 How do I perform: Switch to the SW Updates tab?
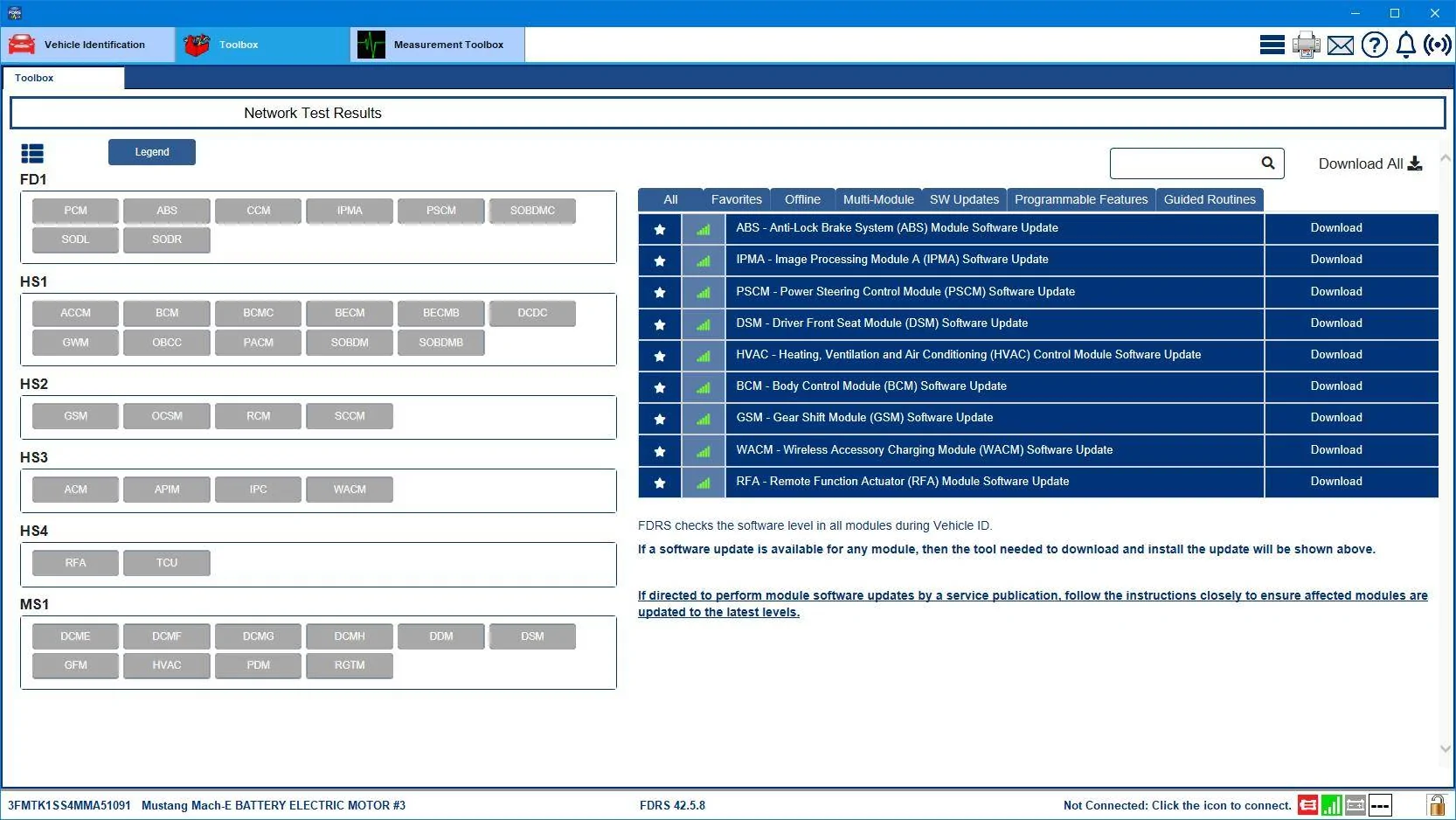pos(964,199)
